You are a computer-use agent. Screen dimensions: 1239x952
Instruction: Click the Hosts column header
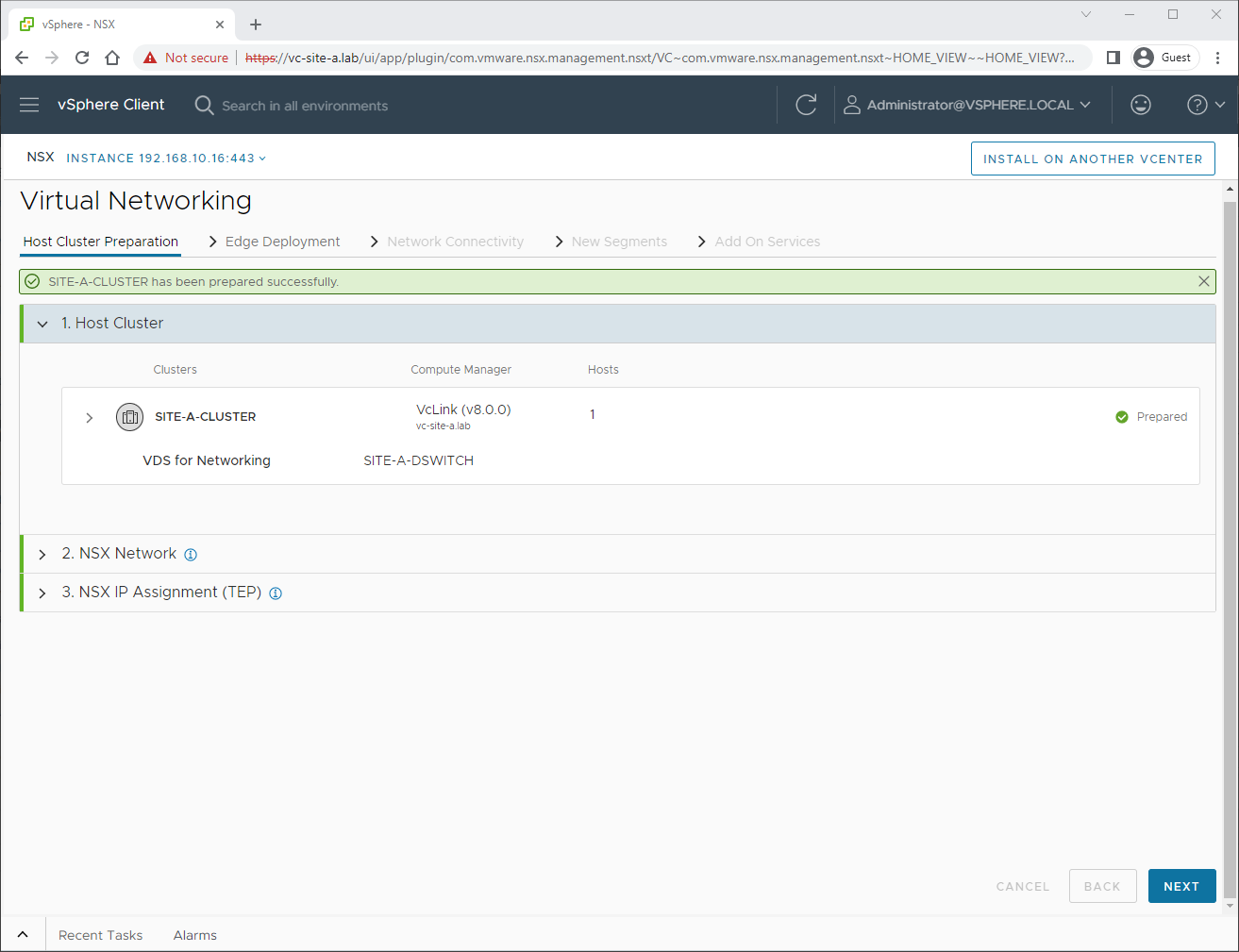603,370
